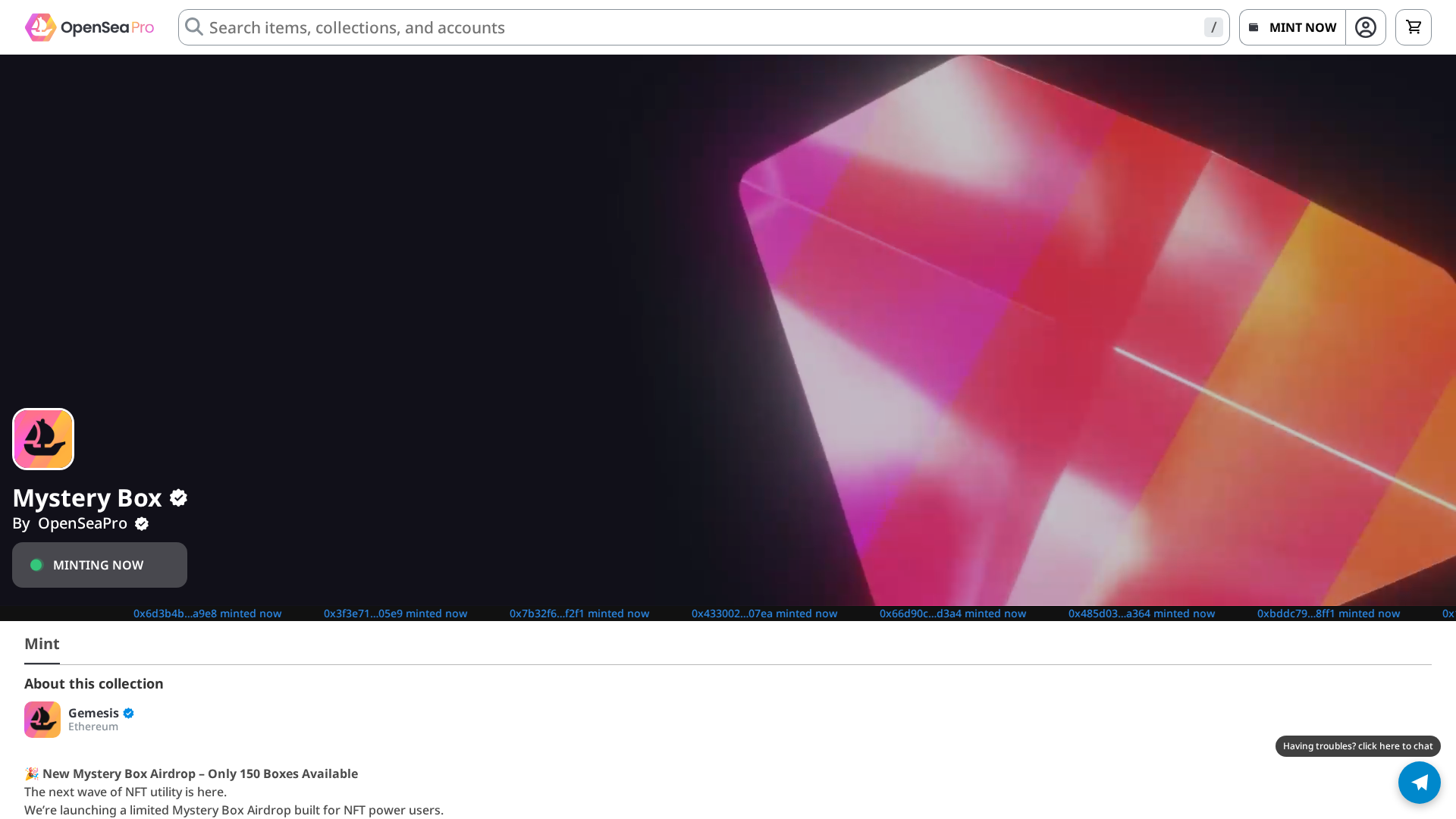This screenshot has height=819, width=1456.
Task: Click the blue verified badge beside Gemesis
Action: [x=128, y=713]
